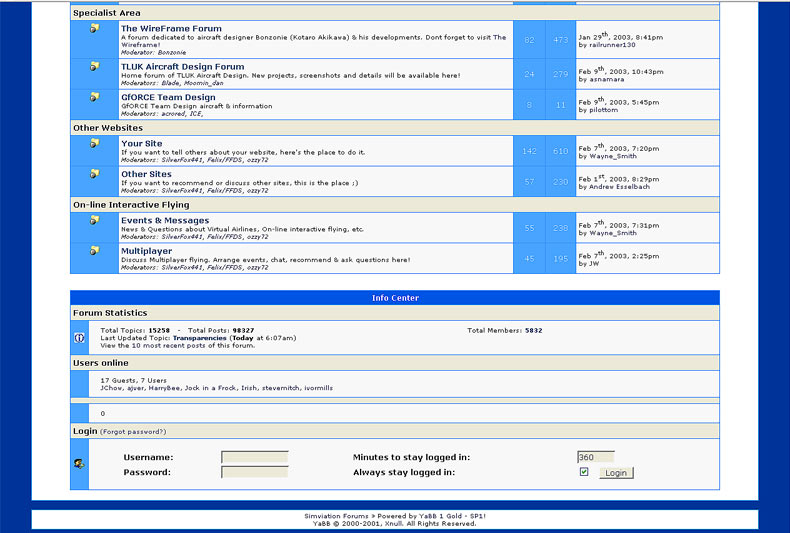Click the folder icon beside Events & Messages
The height and width of the screenshot is (533, 790).
pos(94,220)
